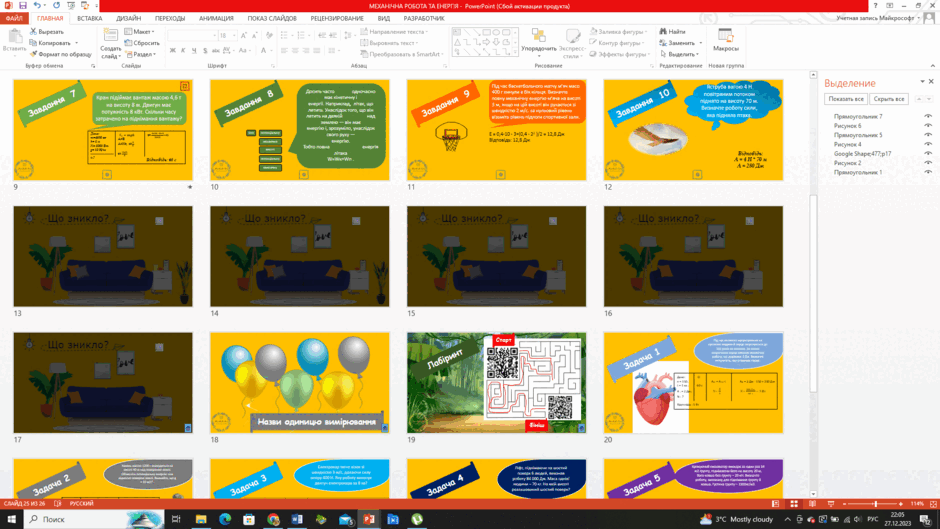Toggle italic К formatting
Viewport: 940px width, 529px height.
tap(183, 51)
